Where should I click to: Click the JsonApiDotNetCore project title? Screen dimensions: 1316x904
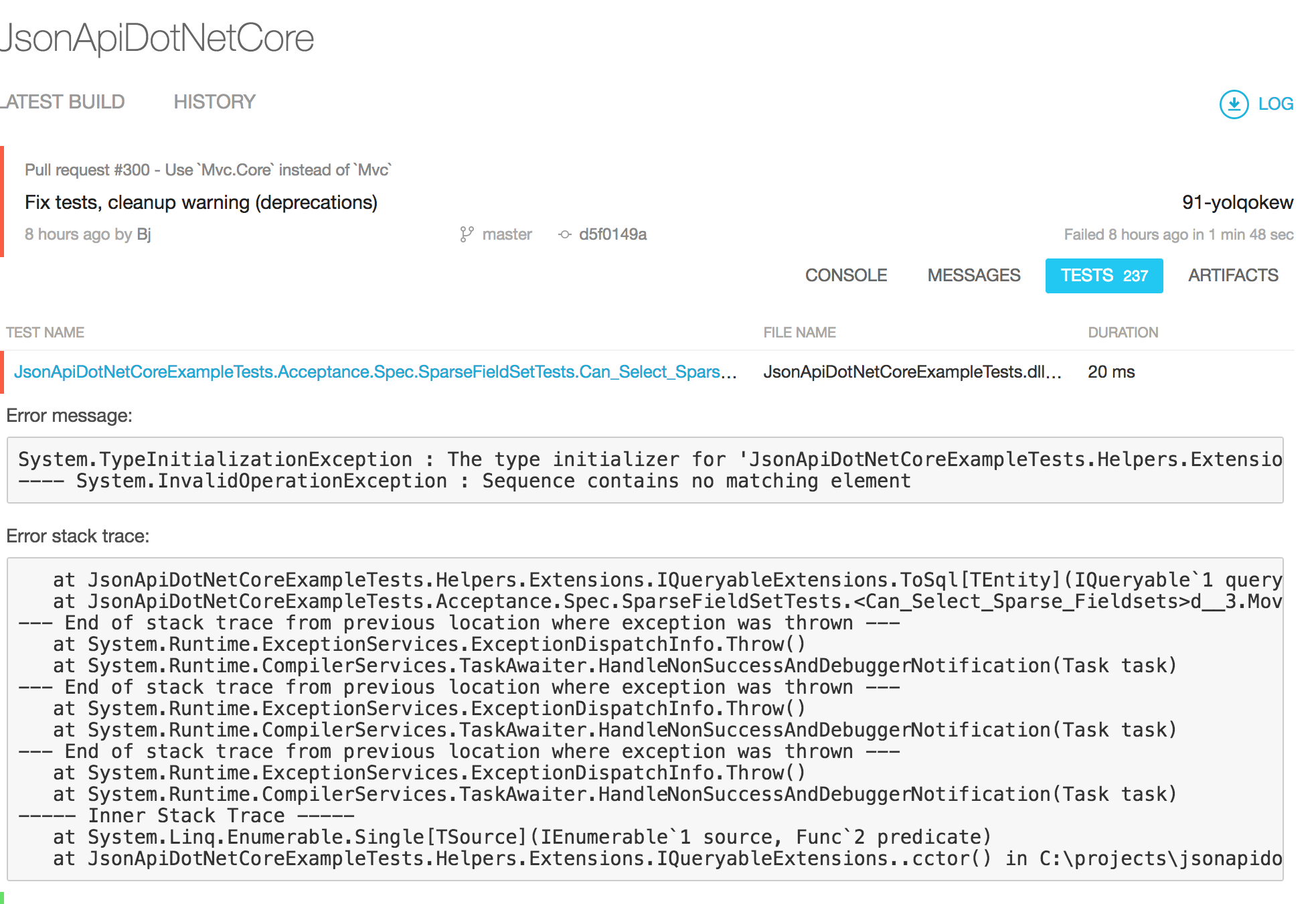tap(156, 37)
